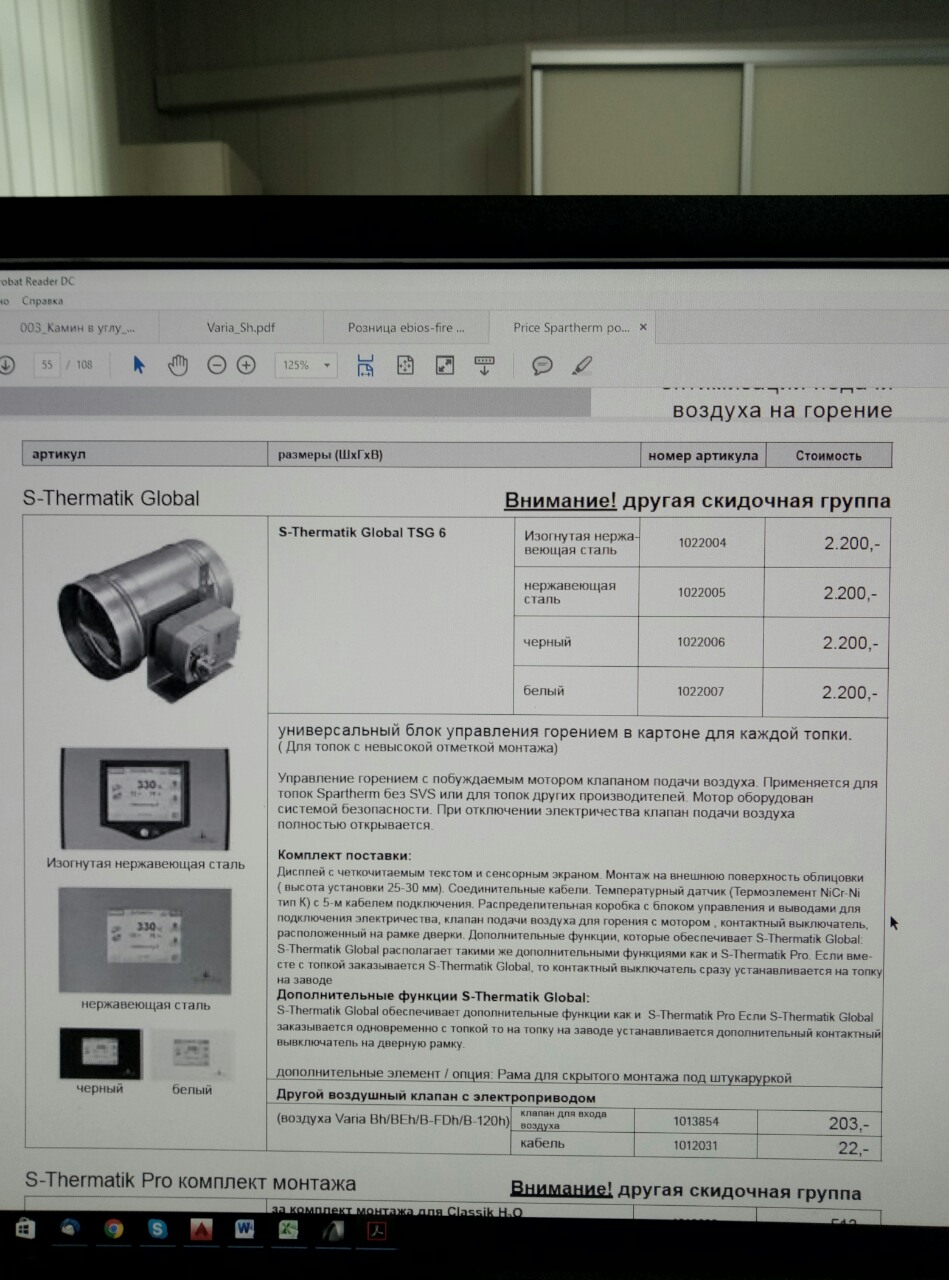Click article number 1022006
This screenshot has width=949, height=1280.
click(x=701, y=642)
